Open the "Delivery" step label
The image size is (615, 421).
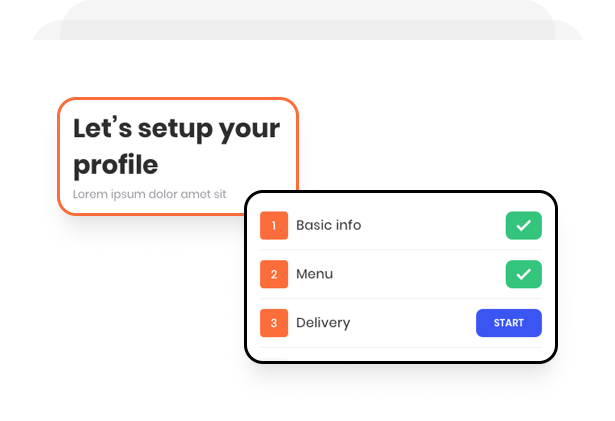point(323,324)
